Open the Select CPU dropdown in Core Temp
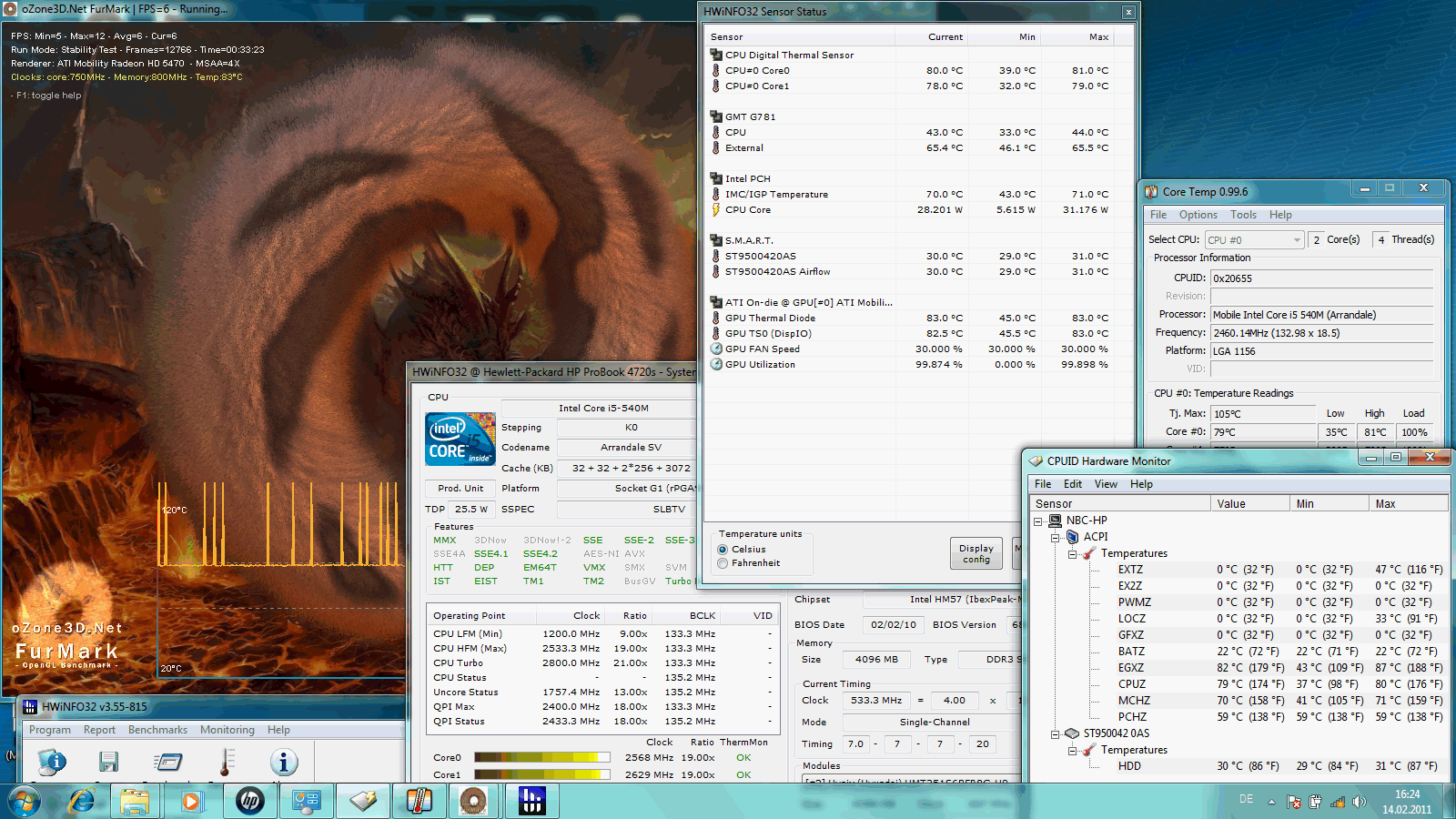Viewport: 1456px width, 819px height. coord(1255,240)
